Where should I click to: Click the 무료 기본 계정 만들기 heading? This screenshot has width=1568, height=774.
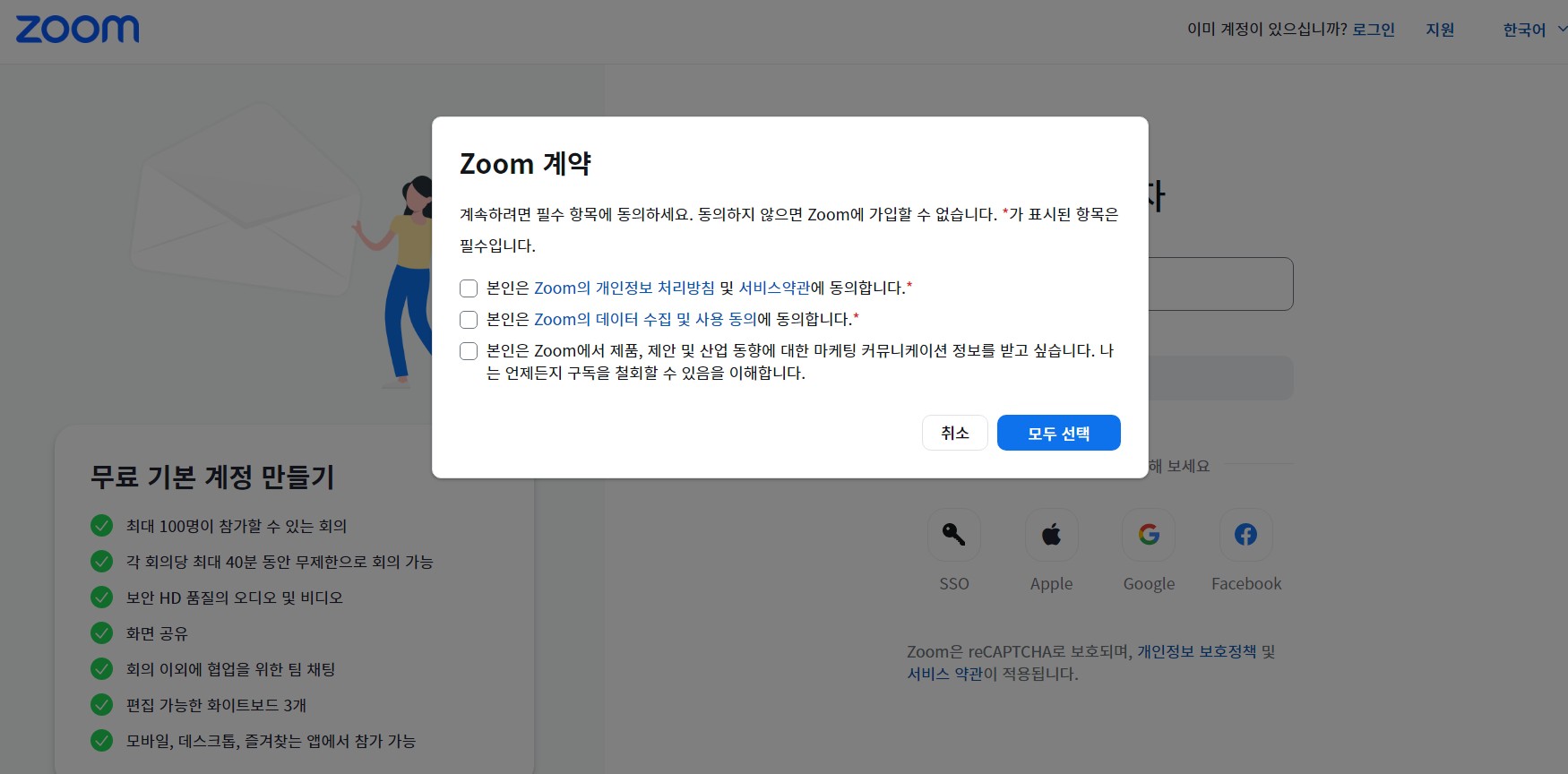pos(212,477)
